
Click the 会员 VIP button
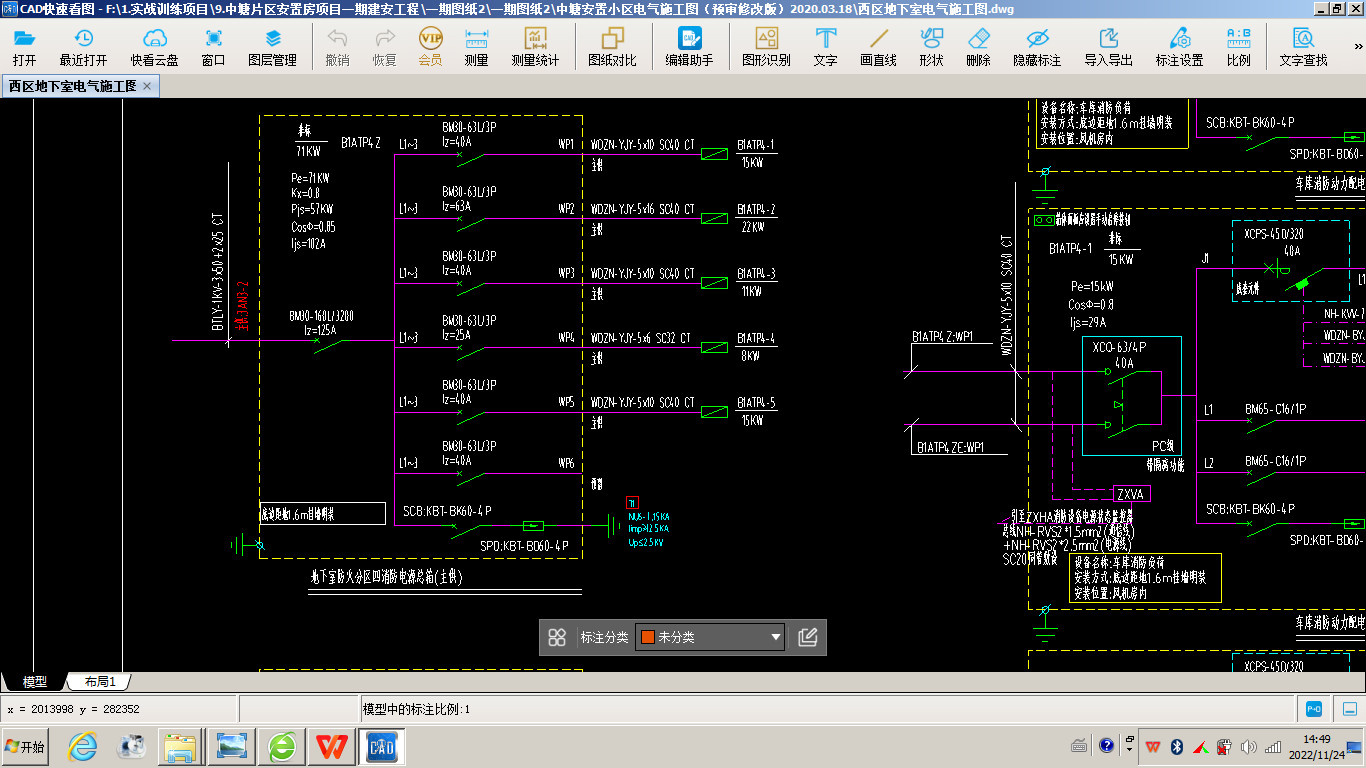430,47
